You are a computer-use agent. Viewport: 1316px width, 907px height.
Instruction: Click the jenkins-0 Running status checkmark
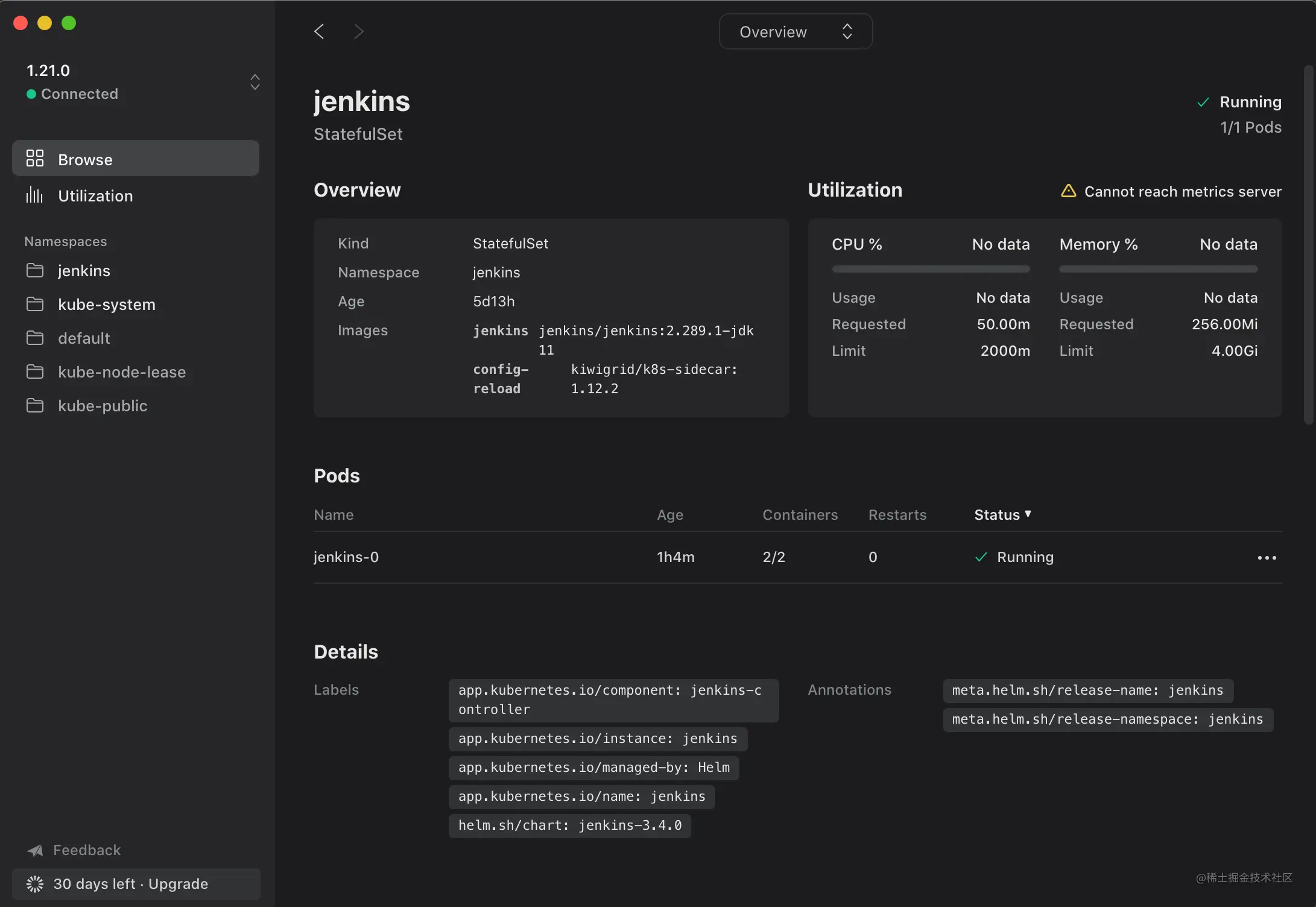(981, 557)
